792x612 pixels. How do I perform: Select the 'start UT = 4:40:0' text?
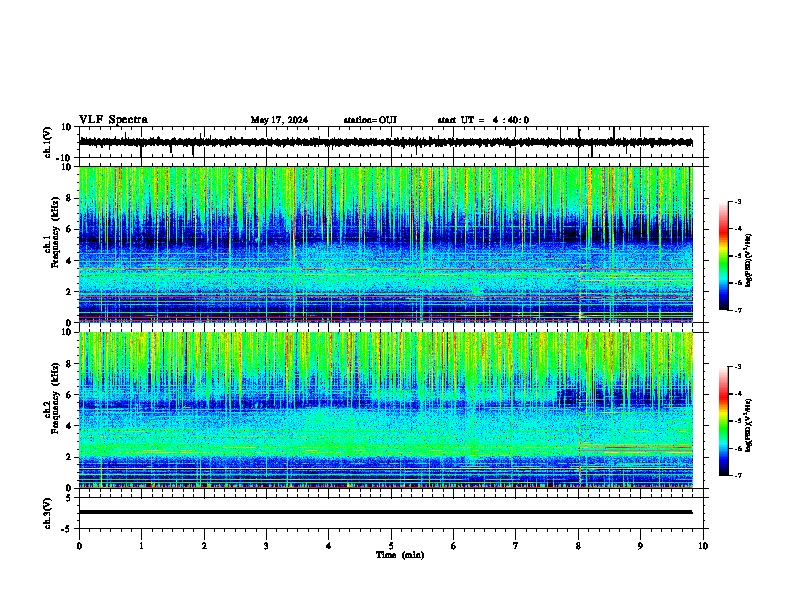(x=483, y=120)
